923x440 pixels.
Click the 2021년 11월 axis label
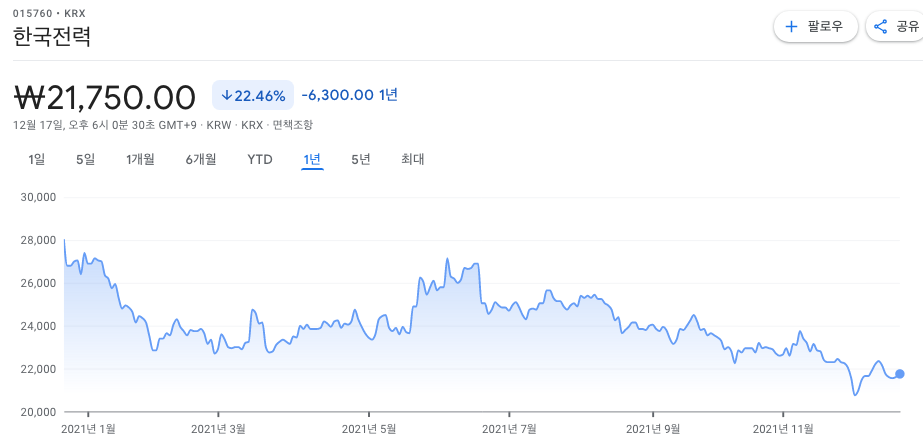[x=783, y=428]
